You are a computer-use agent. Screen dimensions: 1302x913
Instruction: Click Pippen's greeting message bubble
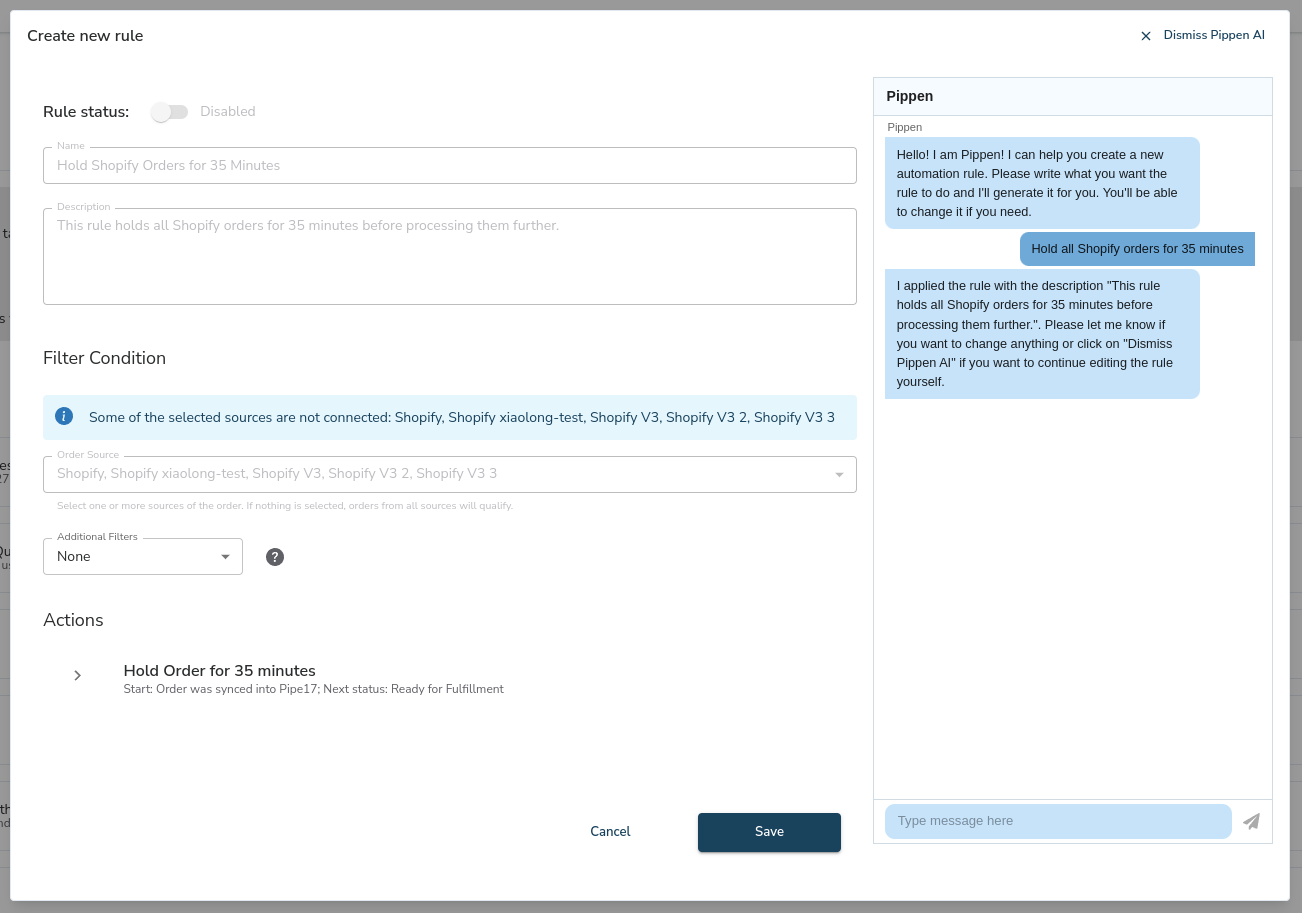(x=1042, y=183)
